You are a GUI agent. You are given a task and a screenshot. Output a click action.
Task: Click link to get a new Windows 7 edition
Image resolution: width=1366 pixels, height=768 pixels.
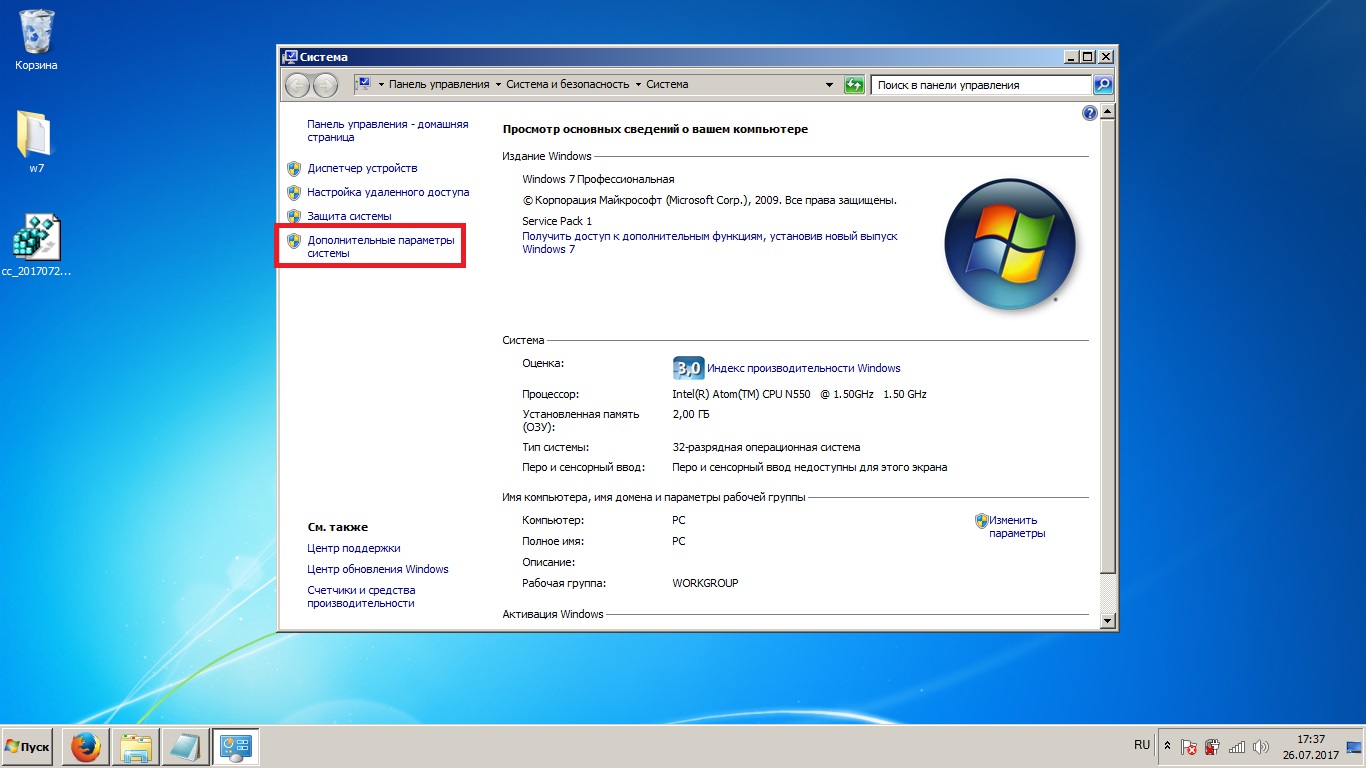(x=710, y=242)
